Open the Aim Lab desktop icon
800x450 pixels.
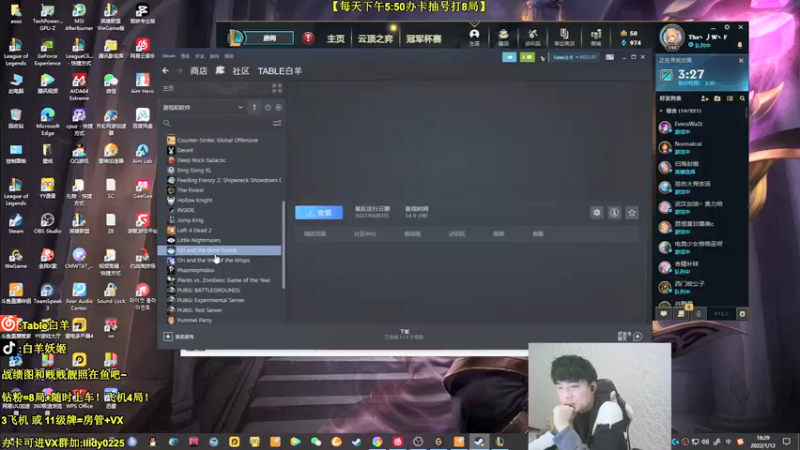(x=142, y=154)
